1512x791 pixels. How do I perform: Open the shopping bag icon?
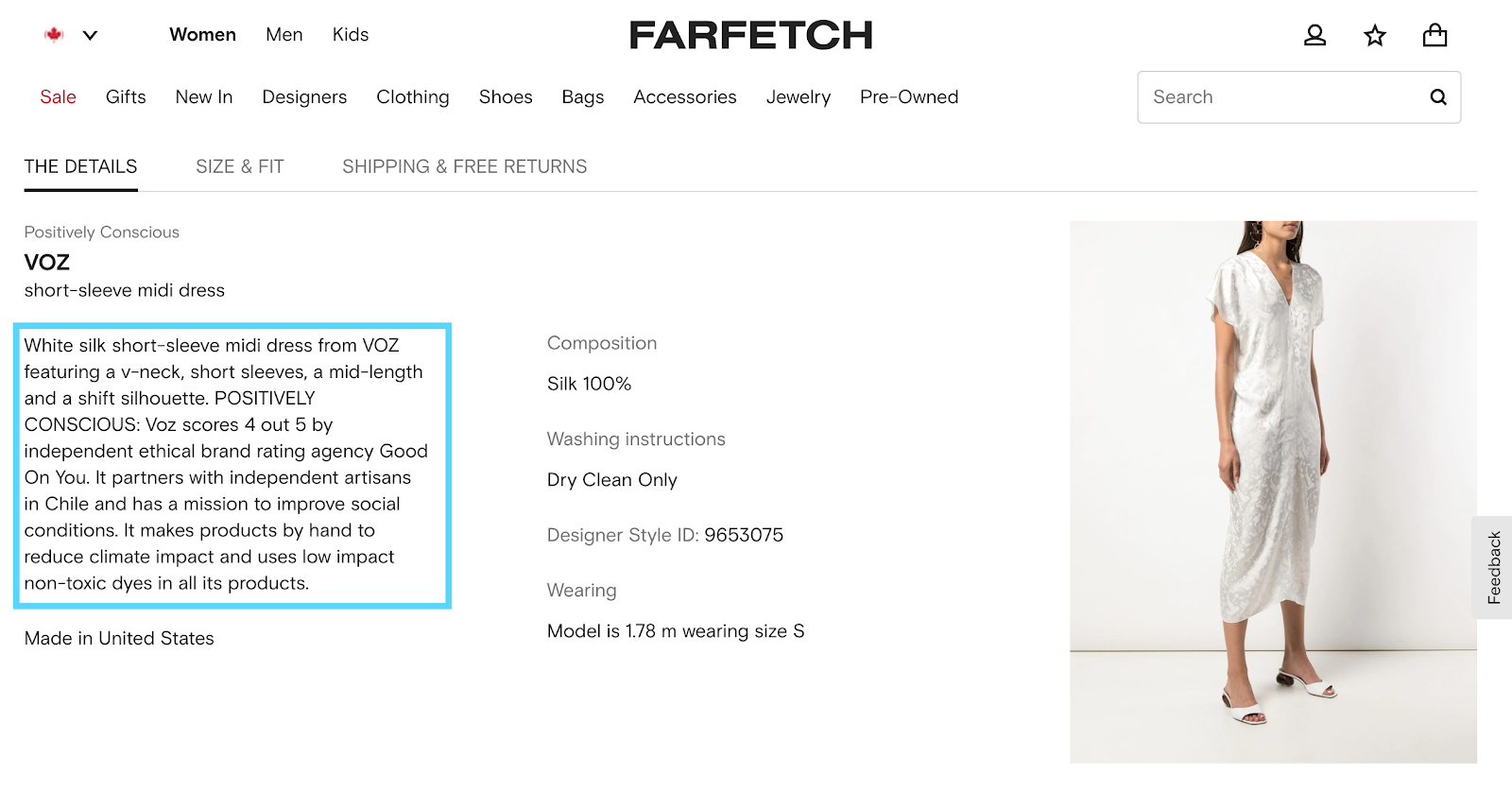point(1435,36)
